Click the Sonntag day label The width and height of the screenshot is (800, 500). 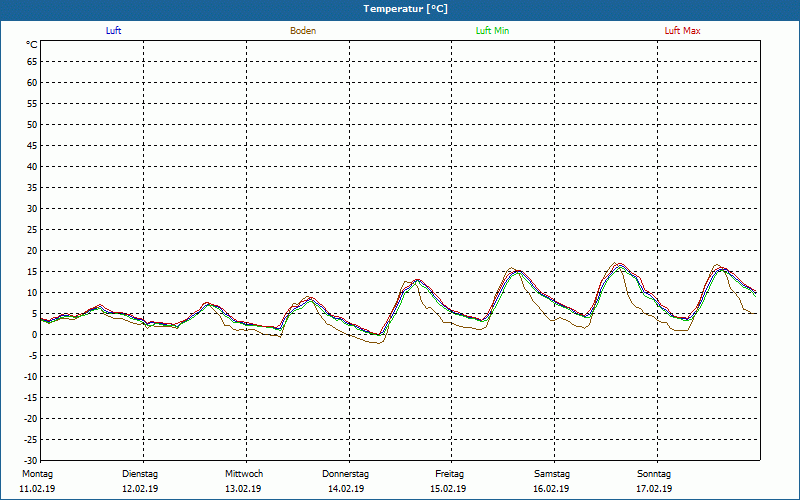point(654,474)
